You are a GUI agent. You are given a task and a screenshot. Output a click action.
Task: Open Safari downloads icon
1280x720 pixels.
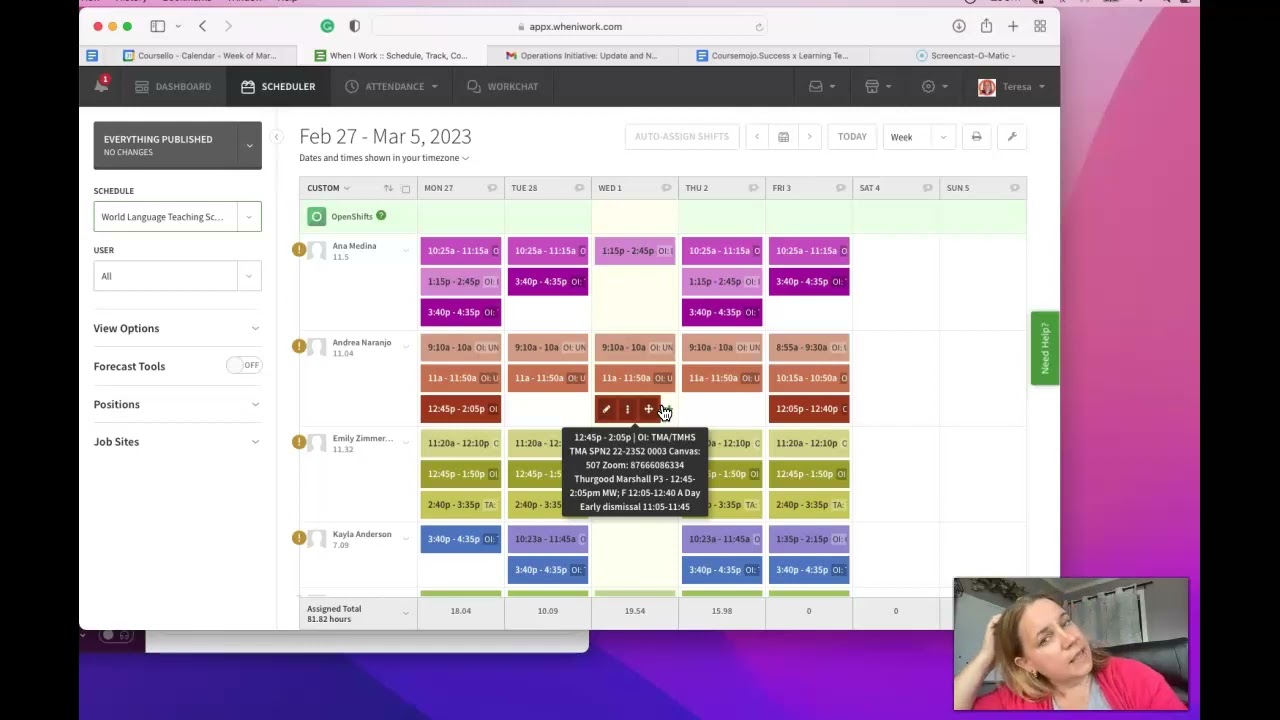click(x=958, y=27)
